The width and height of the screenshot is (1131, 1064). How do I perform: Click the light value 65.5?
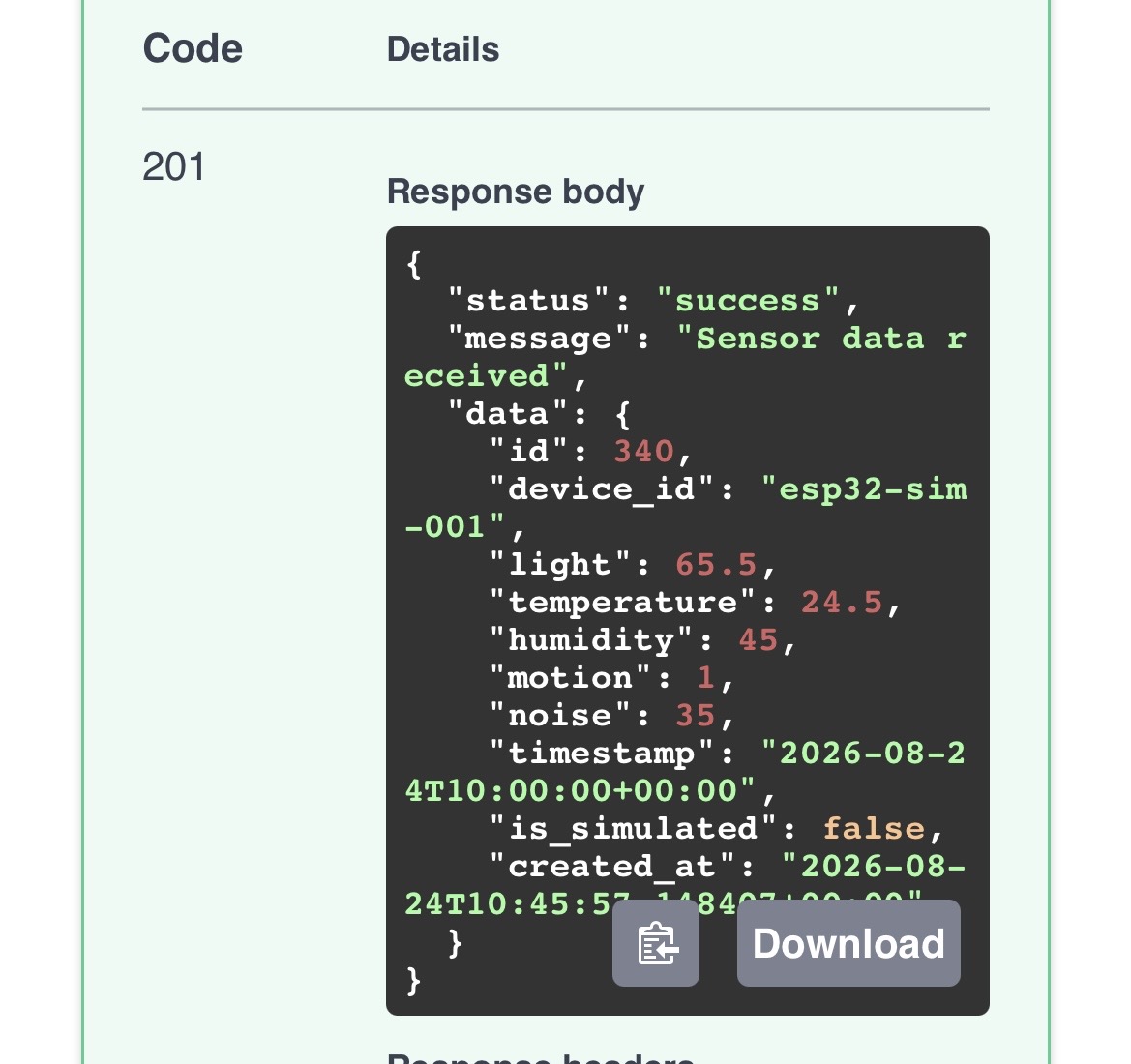coord(716,564)
